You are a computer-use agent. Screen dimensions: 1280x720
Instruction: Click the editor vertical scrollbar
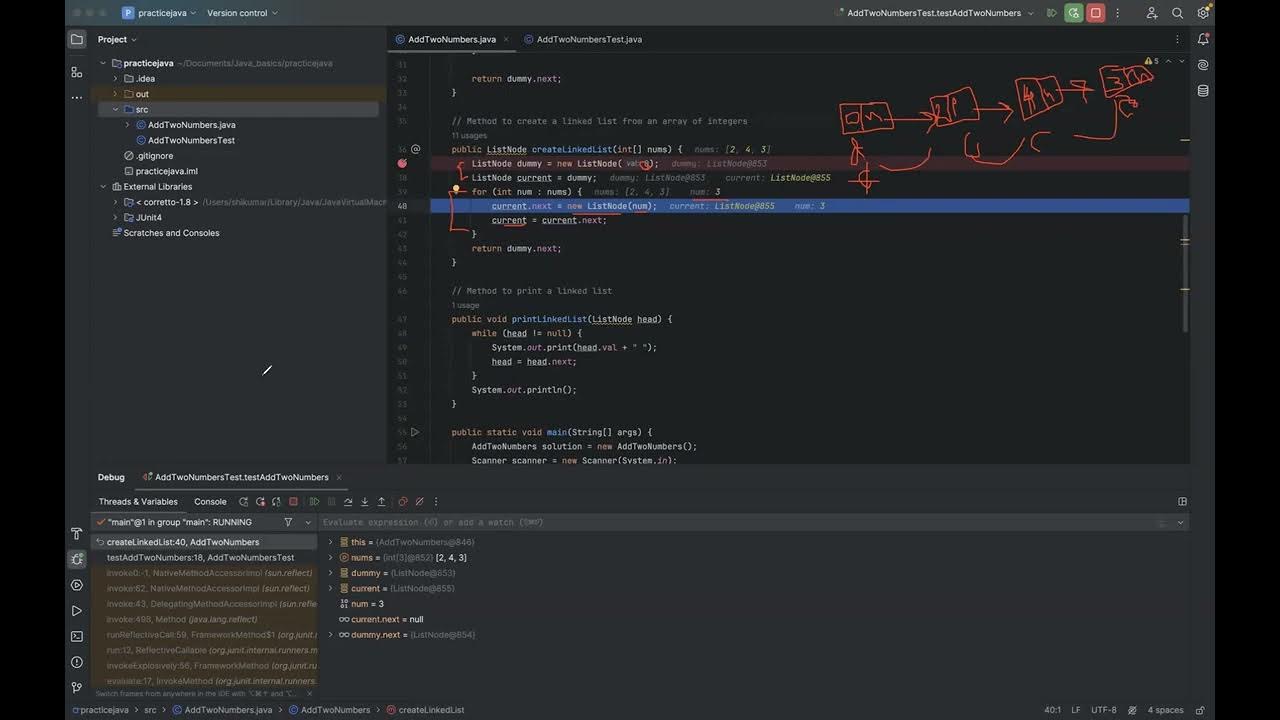tap(1186, 271)
